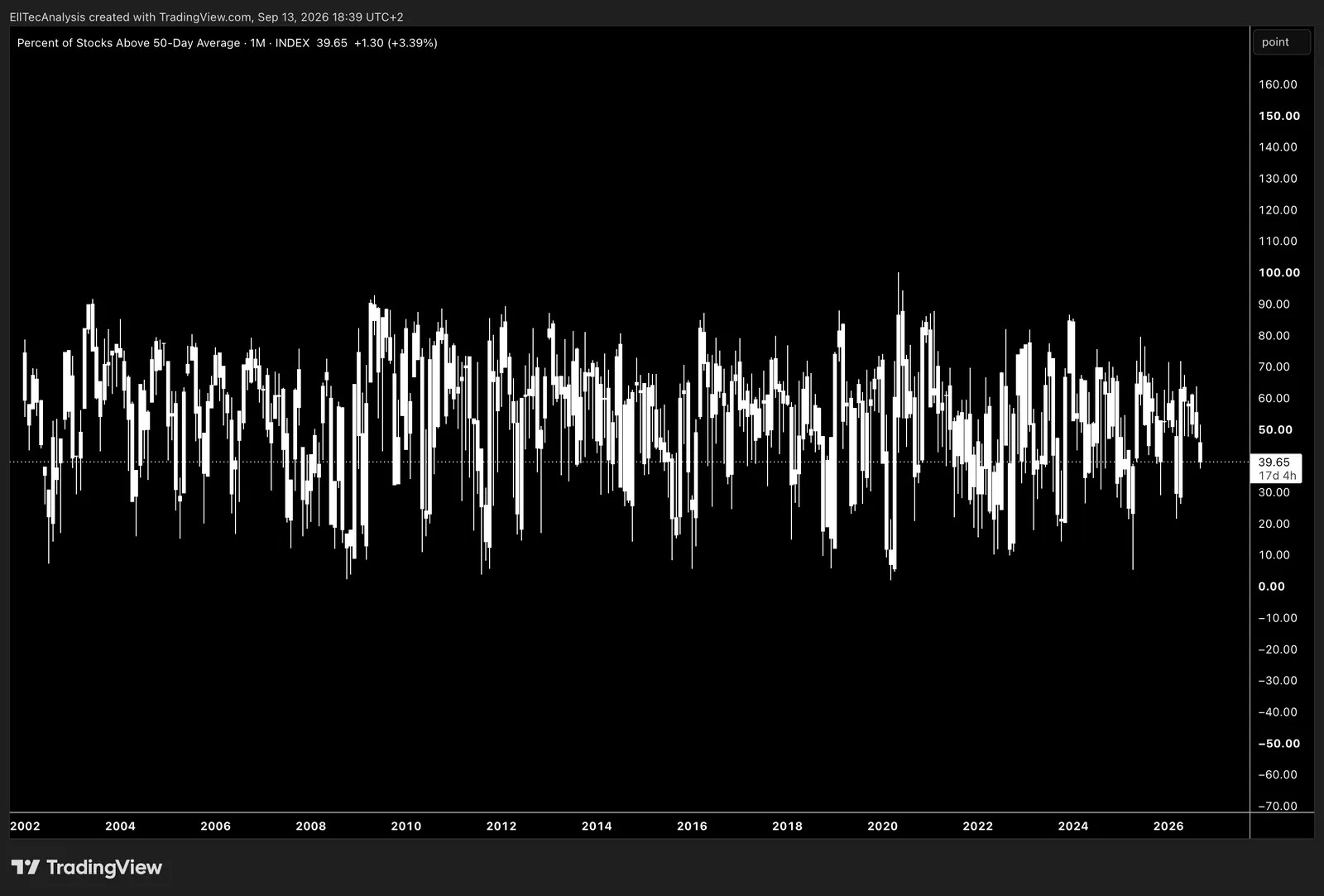Click the 0.00 price scale label
This screenshot has width=1324, height=896.
(x=1272, y=587)
